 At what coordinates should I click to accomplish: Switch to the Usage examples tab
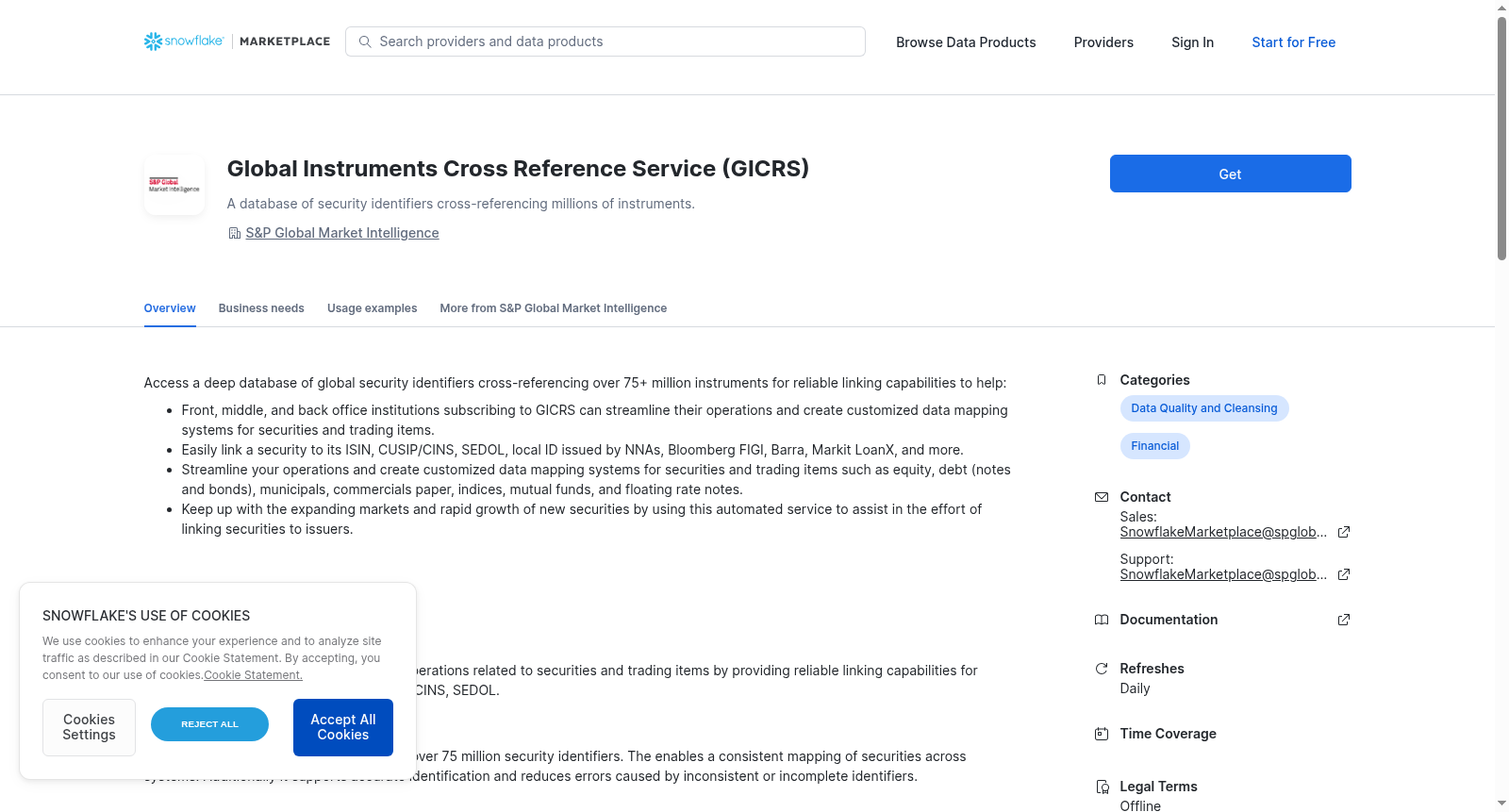click(372, 308)
